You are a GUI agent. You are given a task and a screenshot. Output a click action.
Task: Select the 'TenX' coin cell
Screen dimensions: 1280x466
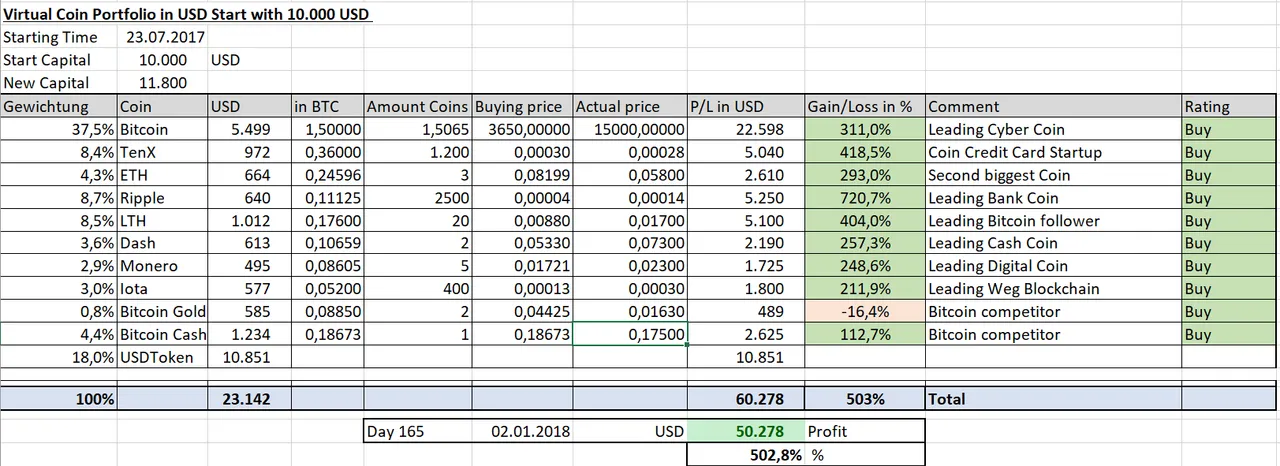pyautogui.click(x=162, y=152)
